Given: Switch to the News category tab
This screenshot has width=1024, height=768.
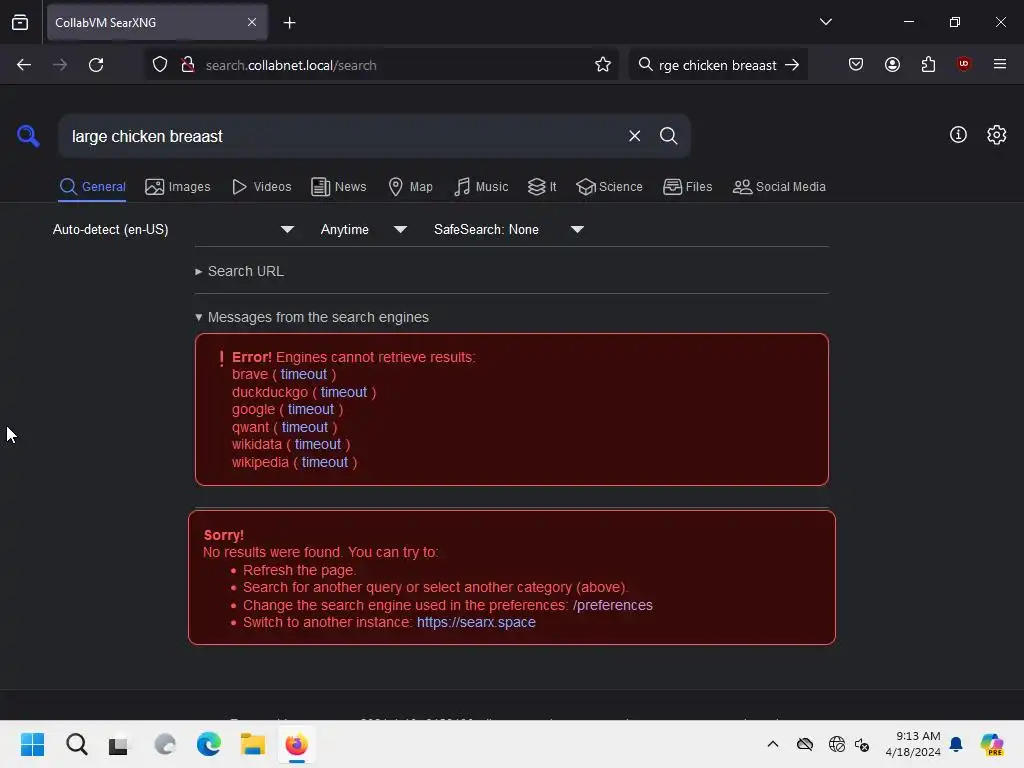Looking at the screenshot, I should [x=338, y=187].
